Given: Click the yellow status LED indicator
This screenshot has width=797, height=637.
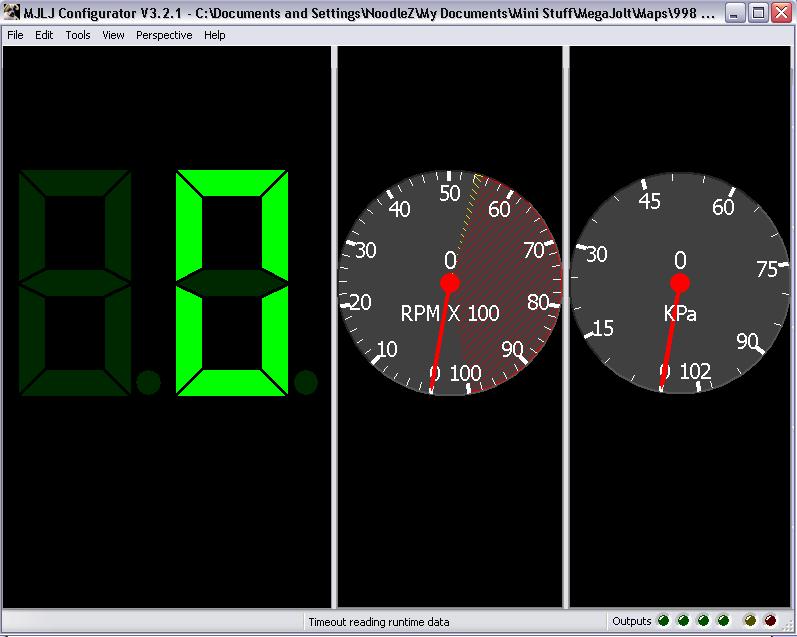Looking at the screenshot, I should coord(750,620).
